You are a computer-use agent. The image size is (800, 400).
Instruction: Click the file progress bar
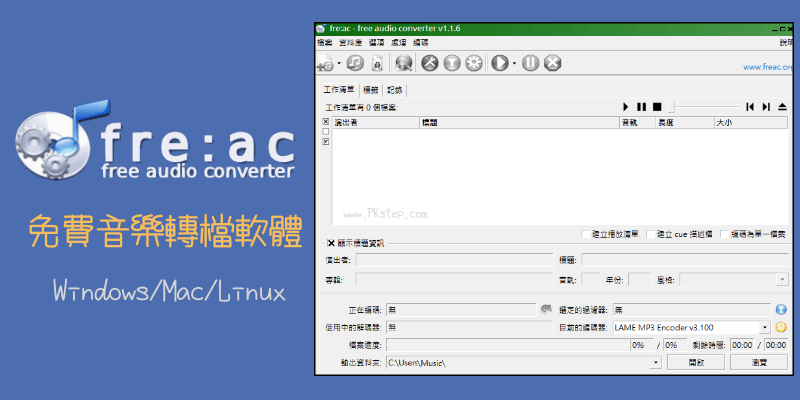coord(508,345)
